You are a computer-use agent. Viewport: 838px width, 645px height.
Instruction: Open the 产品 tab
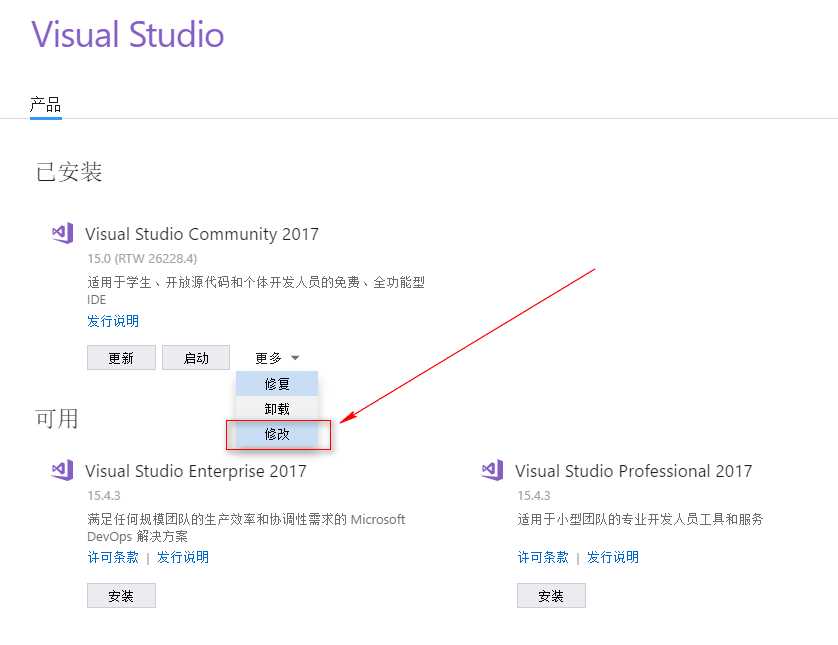coord(45,105)
